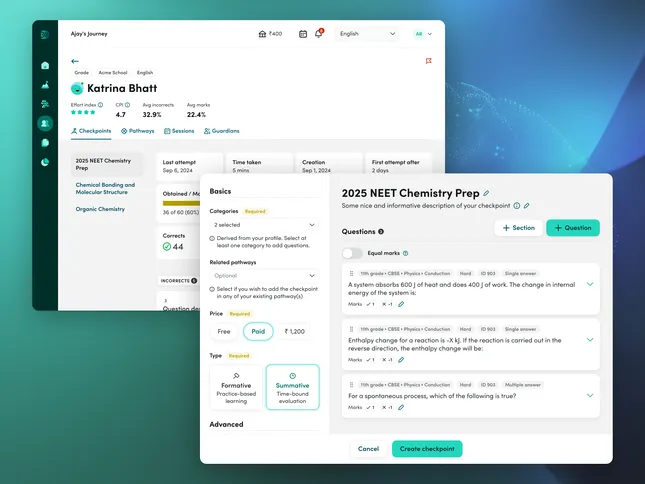Expand the Enthalpy change question

(590, 340)
